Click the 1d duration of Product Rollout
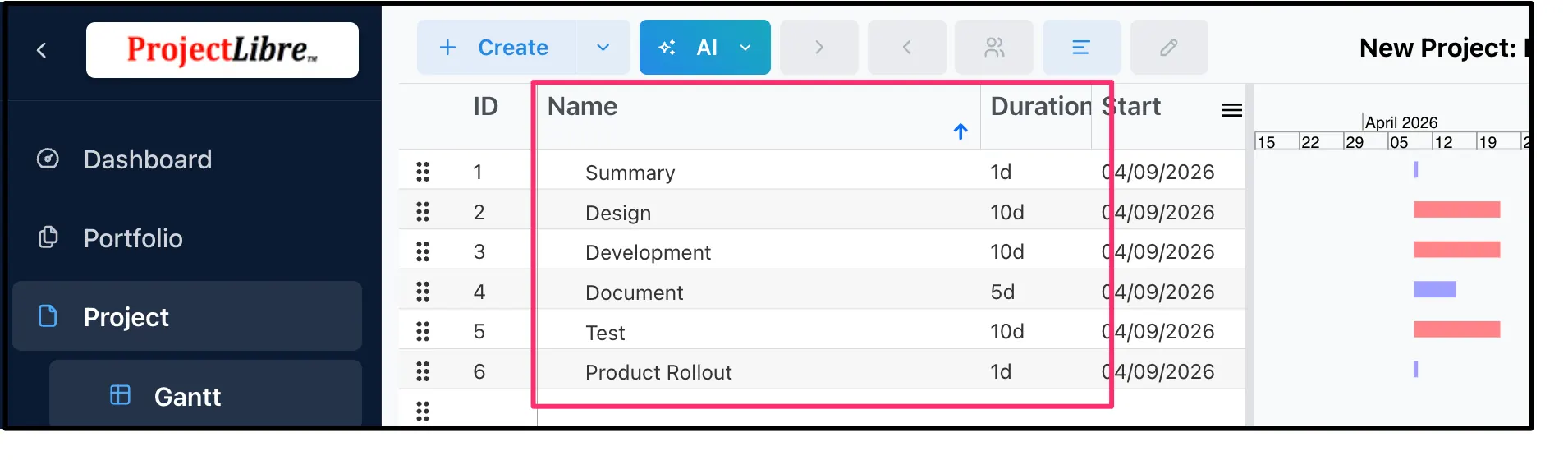The height and width of the screenshot is (465, 1568). coord(1001,371)
